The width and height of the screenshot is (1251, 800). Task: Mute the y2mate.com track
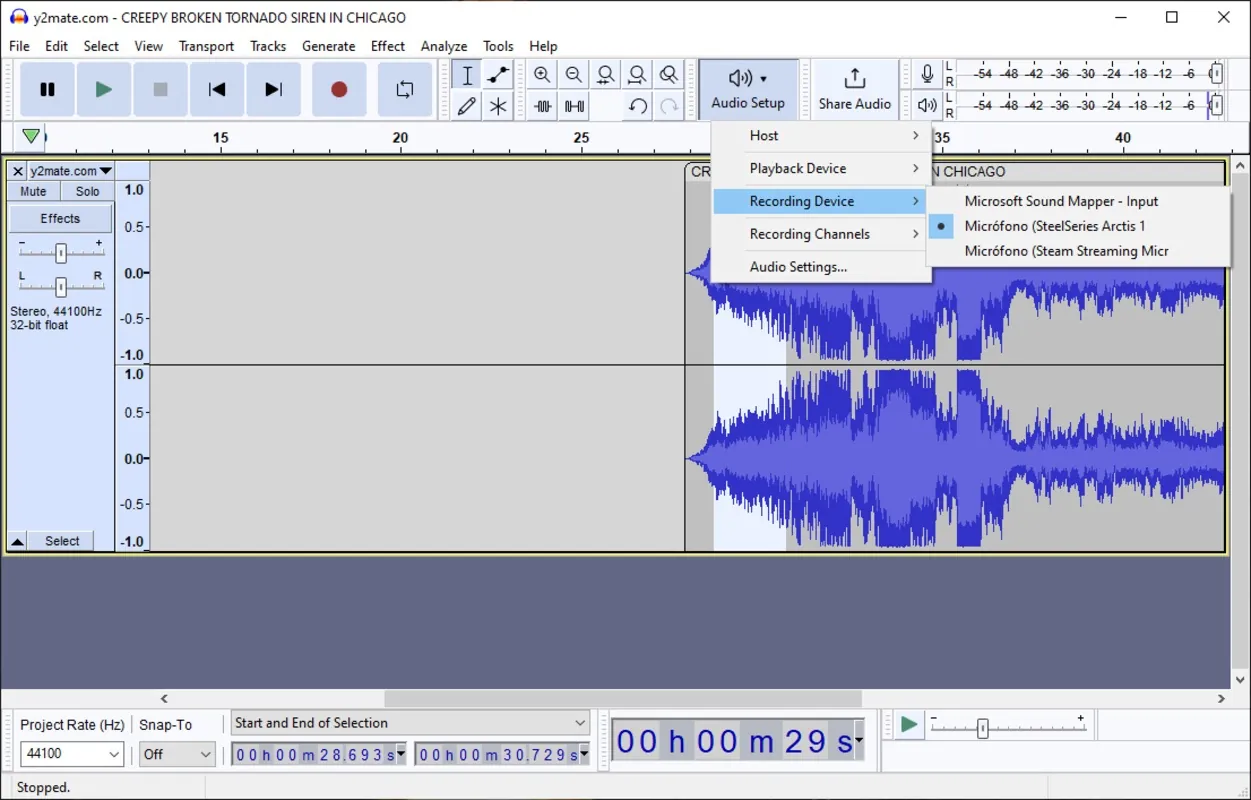(x=33, y=191)
